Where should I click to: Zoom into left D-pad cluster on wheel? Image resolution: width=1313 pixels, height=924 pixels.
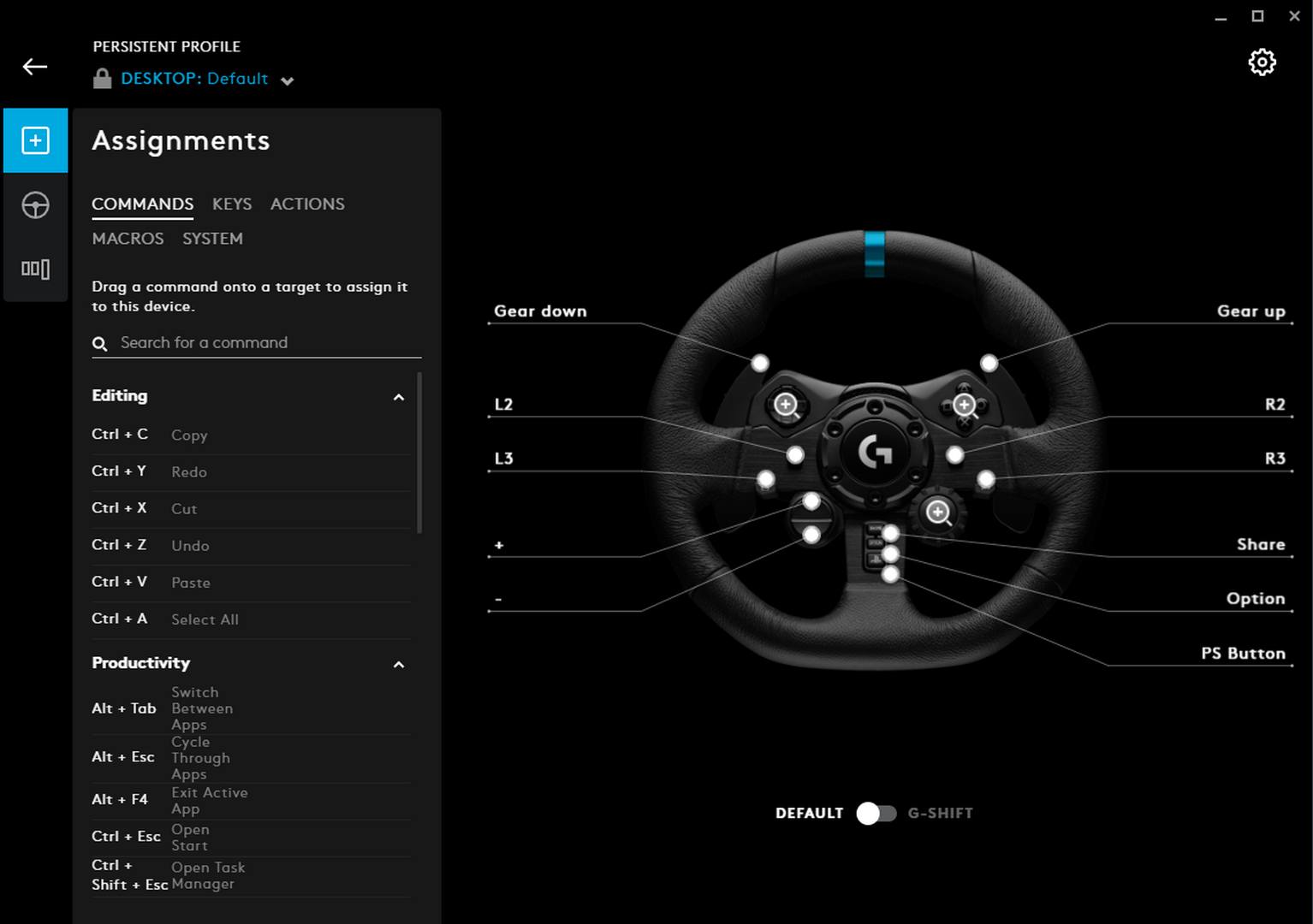(x=786, y=405)
